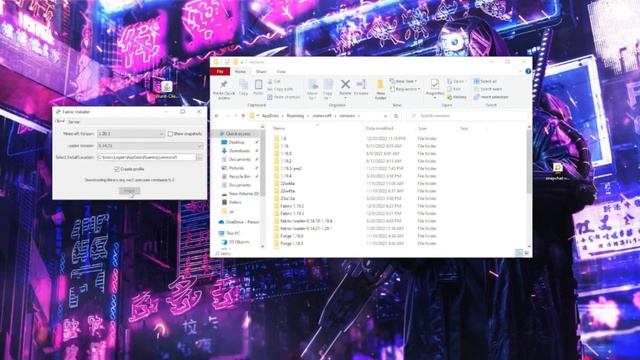
Task: Select the Client tab in Fabric Installer
Action: coord(60,121)
